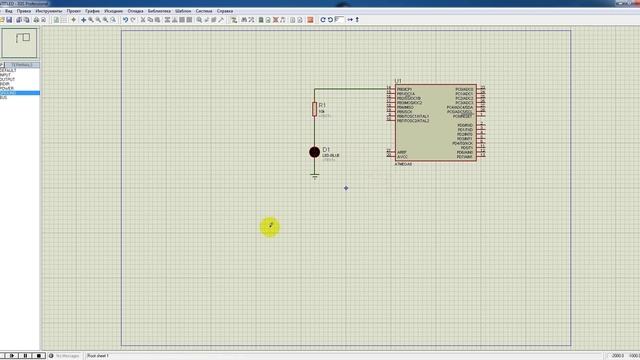
Task: Open the Библиотека menu
Action: (x=159, y=11)
